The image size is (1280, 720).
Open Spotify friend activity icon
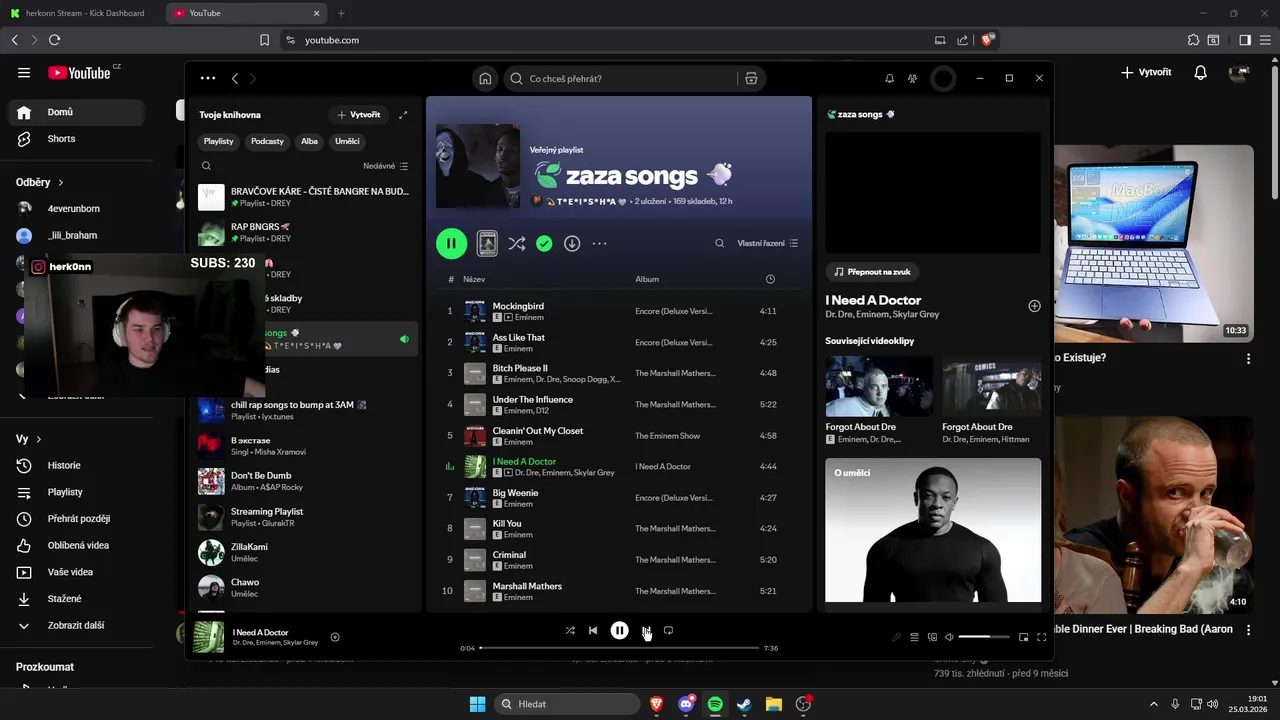pos(912,78)
